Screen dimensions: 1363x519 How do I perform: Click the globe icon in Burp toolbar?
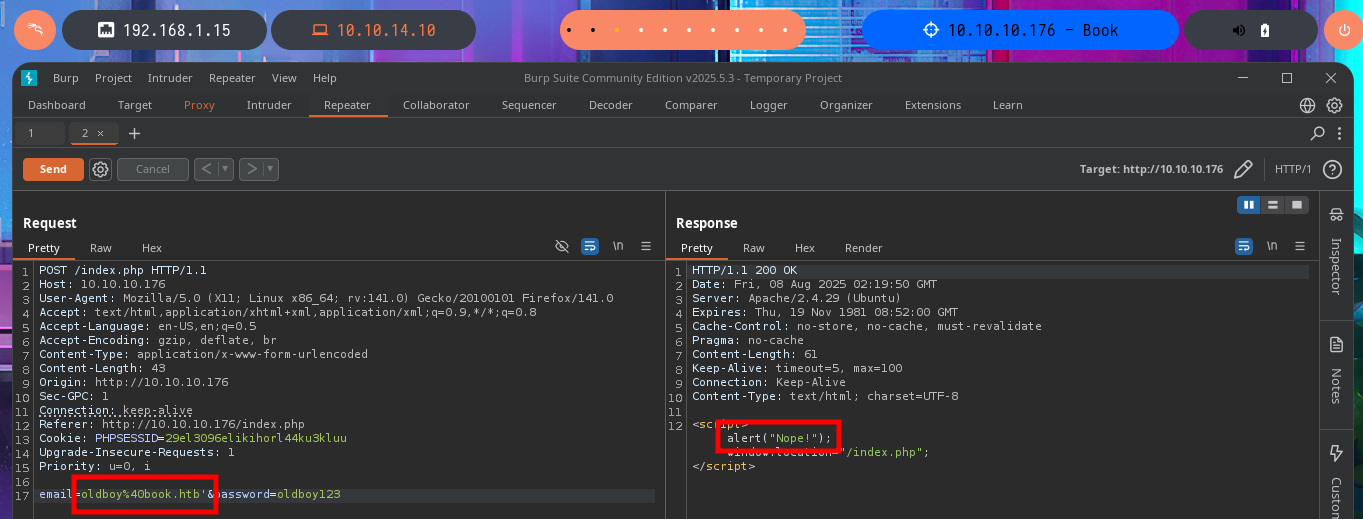[x=1307, y=105]
